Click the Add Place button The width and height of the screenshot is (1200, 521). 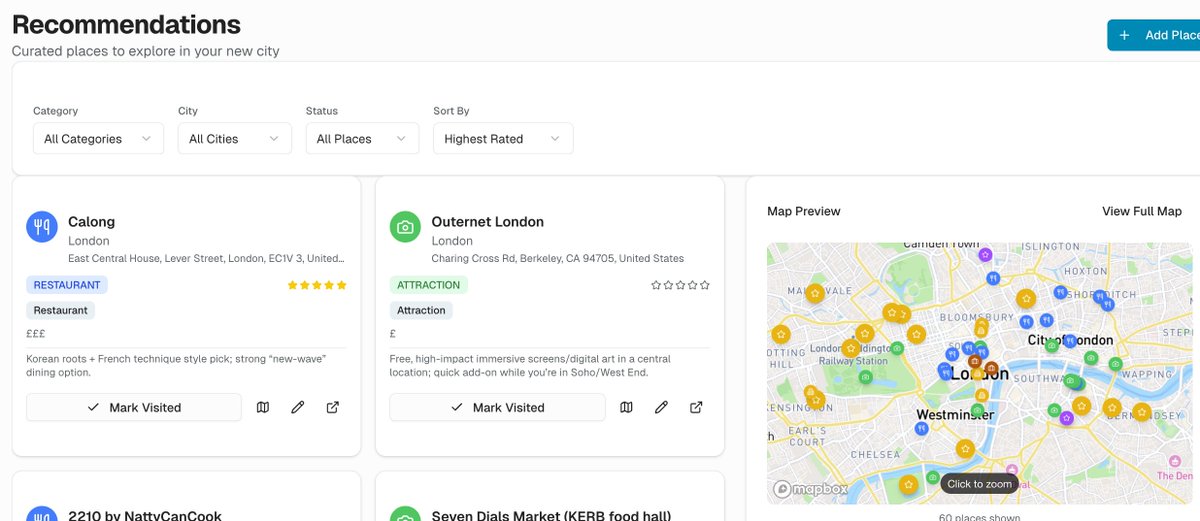[1154, 35]
